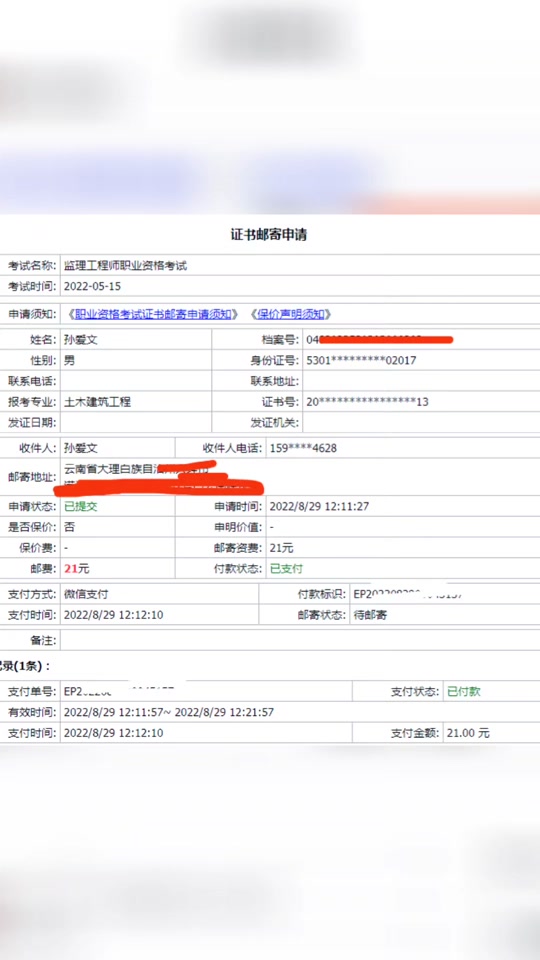Select the 付款标识 label

click(x=322, y=594)
